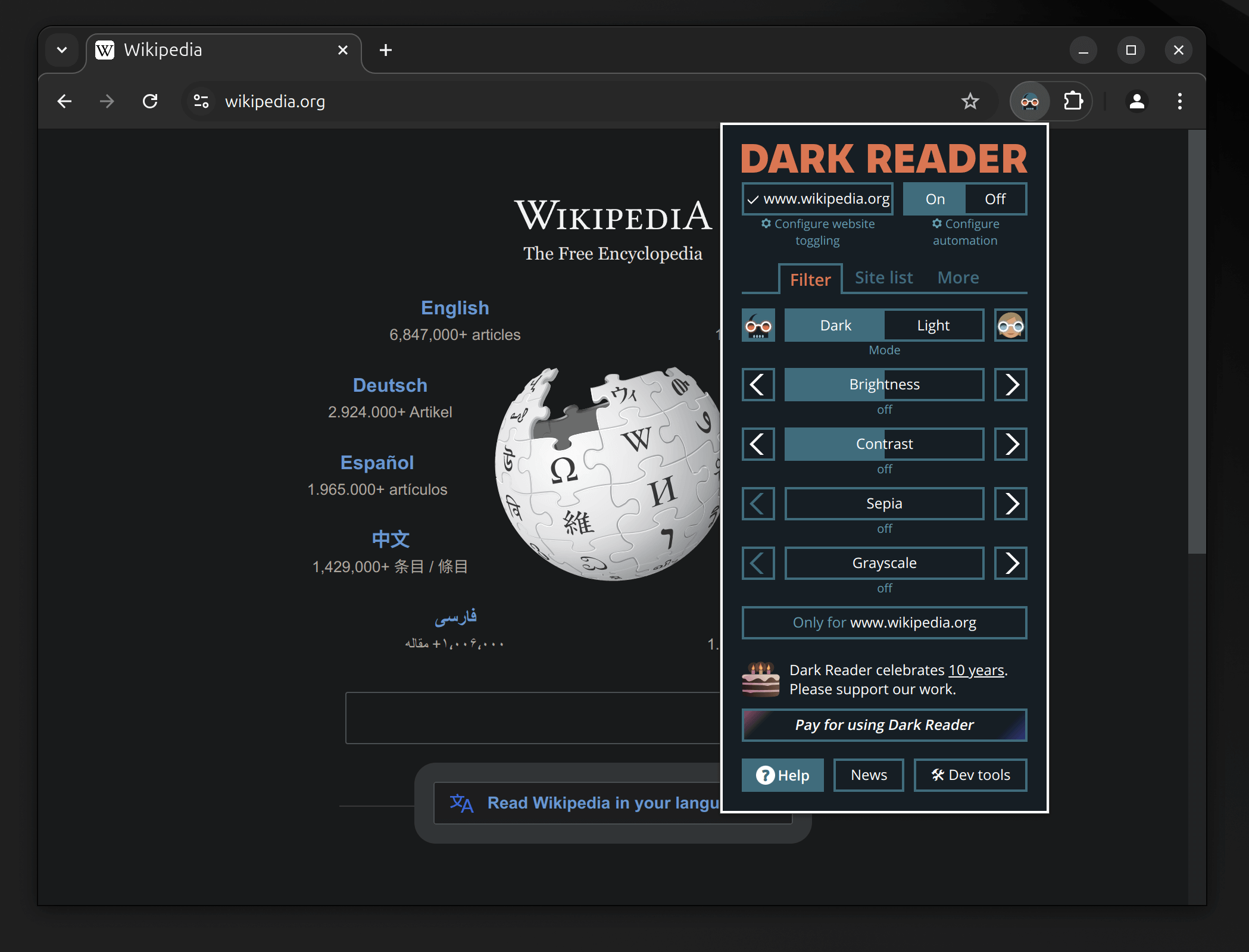The width and height of the screenshot is (1249, 952).
Task: Adjust the Brightness slider
Action: (884, 385)
